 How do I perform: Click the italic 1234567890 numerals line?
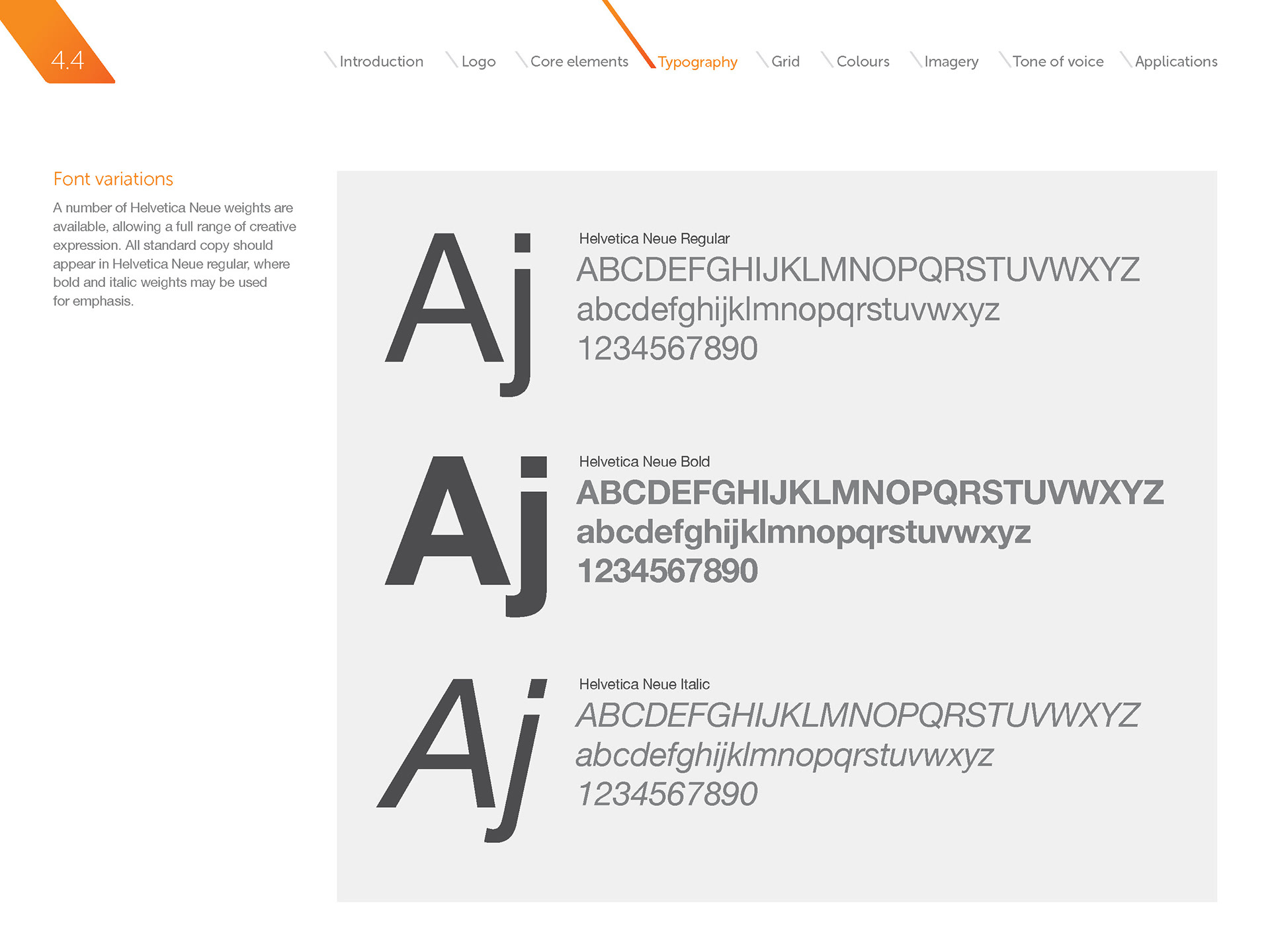(667, 794)
